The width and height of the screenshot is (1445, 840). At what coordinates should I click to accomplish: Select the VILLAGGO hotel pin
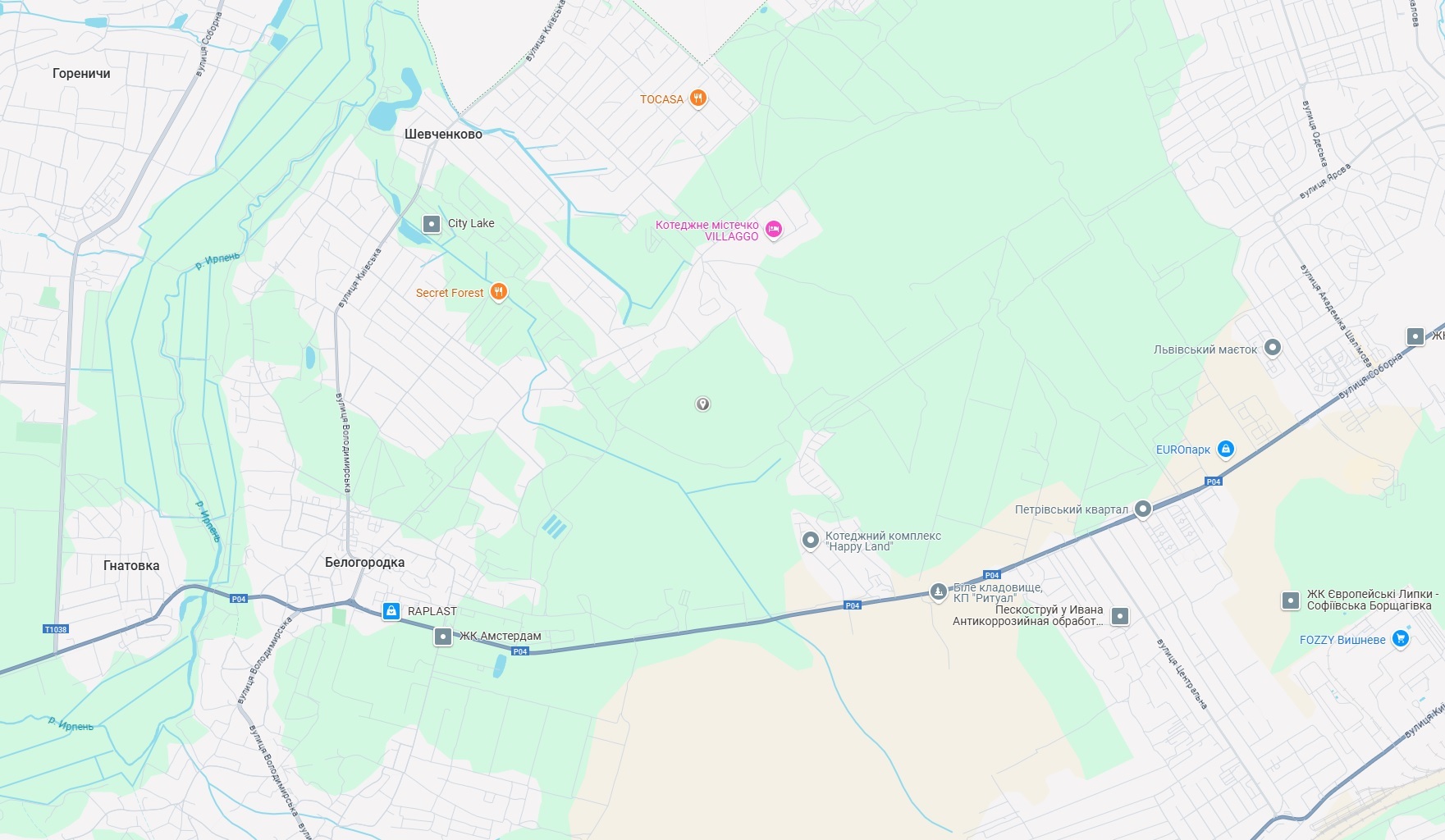[x=773, y=229]
